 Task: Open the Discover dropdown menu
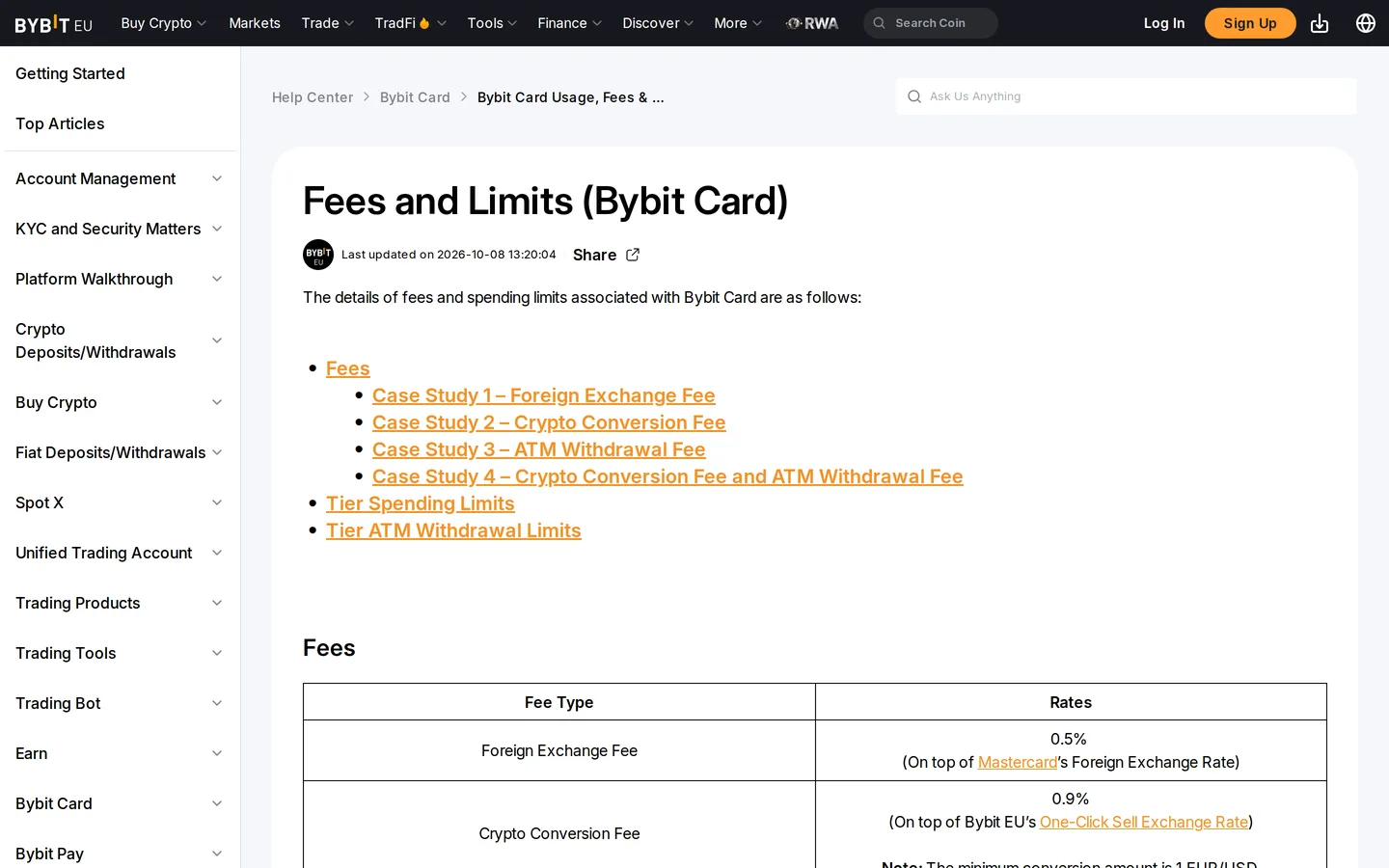(x=658, y=23)
